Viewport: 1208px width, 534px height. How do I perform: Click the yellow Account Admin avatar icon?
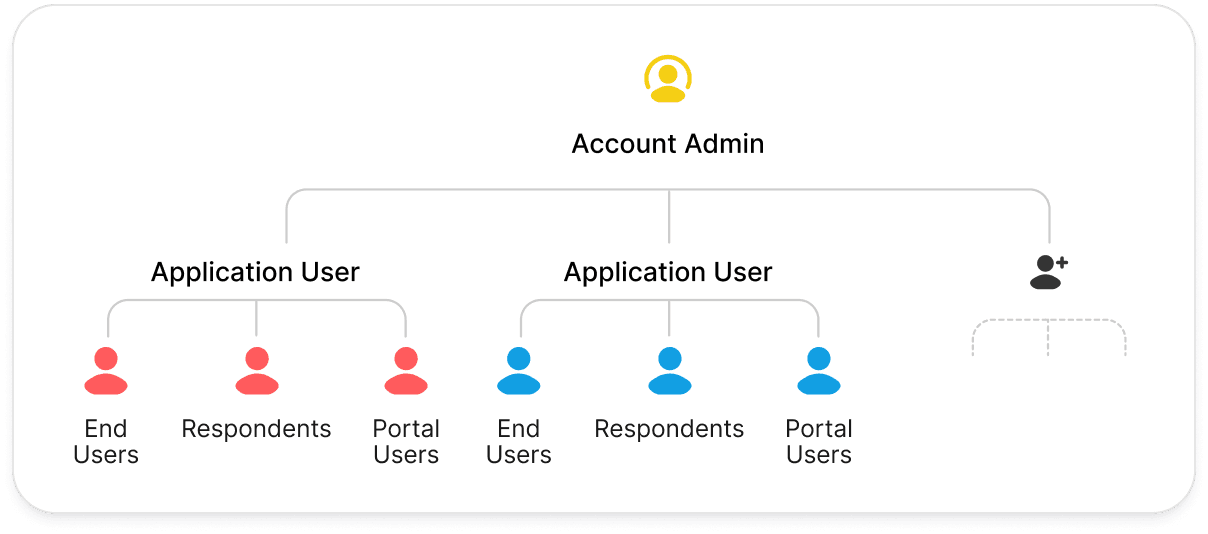[x=668, y=79]
